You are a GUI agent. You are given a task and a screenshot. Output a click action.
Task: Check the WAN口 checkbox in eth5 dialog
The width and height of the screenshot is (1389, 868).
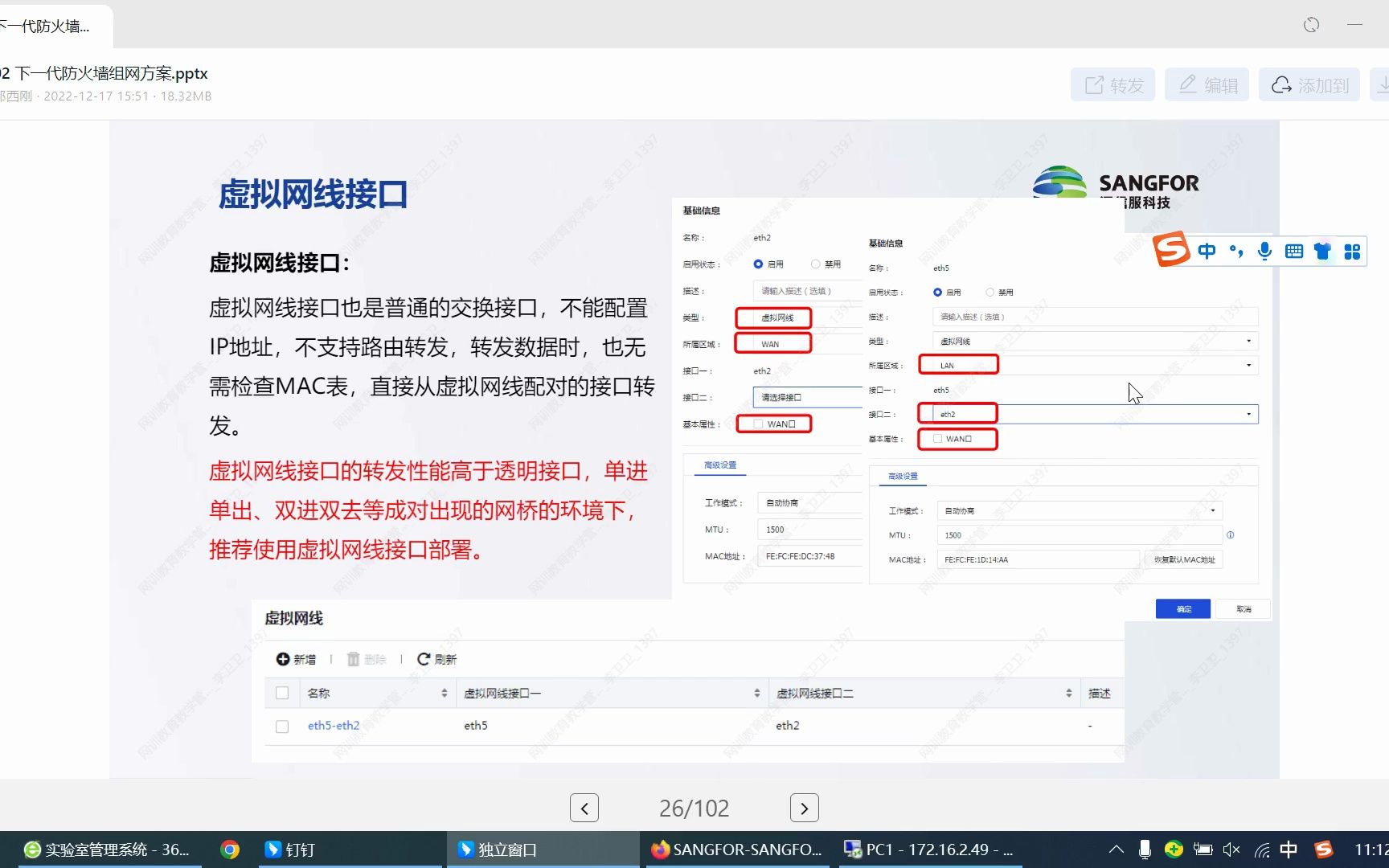937,439
